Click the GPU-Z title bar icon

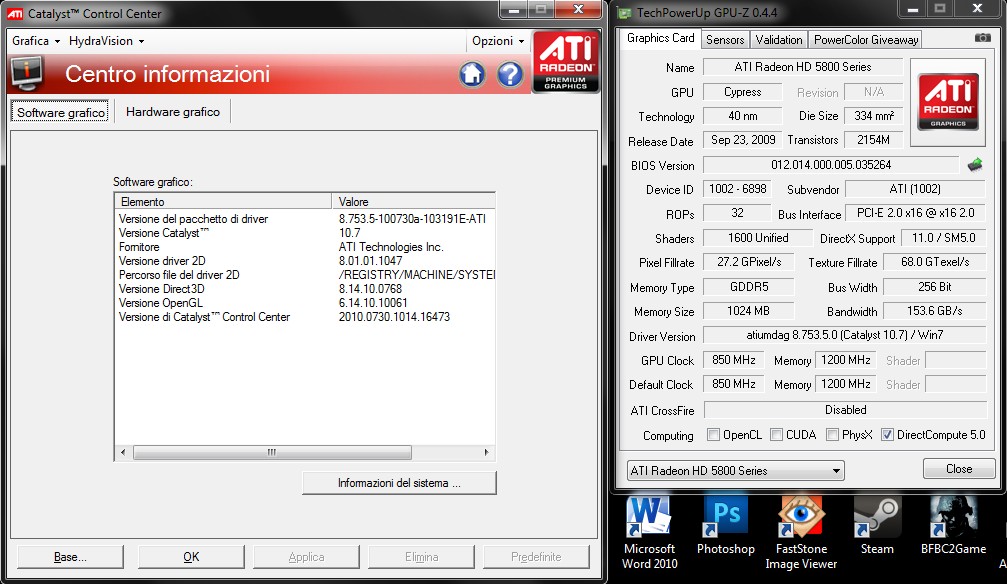(x=624, y=13)
